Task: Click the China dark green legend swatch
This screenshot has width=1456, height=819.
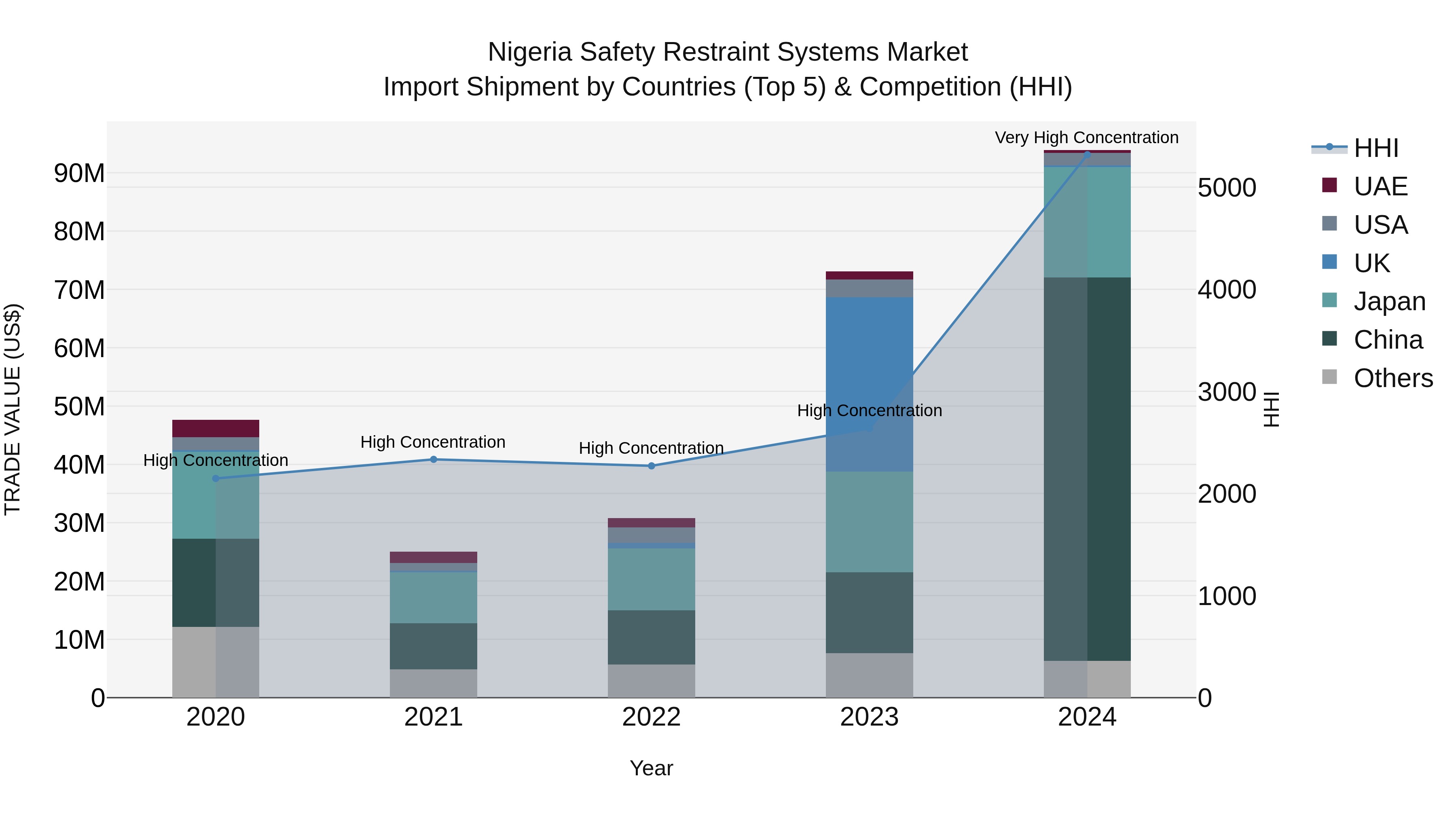Action: [x=1329, y=339]
